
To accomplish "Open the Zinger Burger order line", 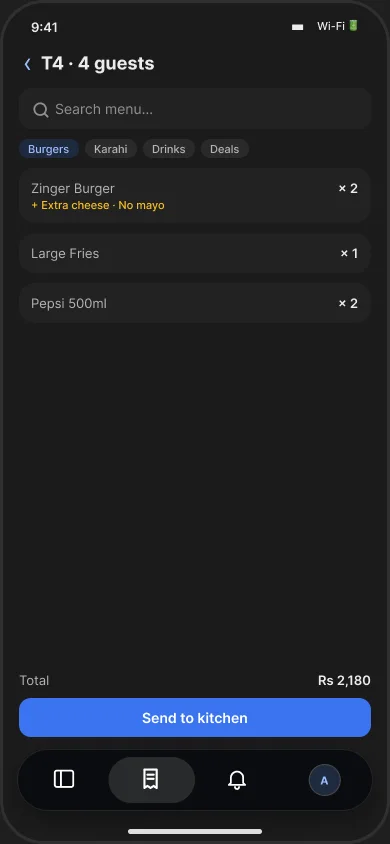I will (x=195, y=196).
